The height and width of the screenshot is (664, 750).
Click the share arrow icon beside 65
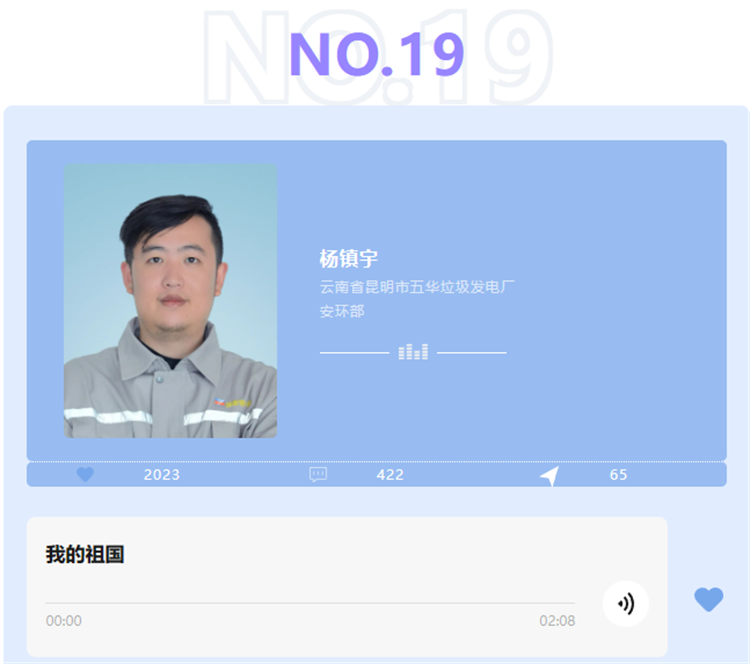tap(549, 476)
